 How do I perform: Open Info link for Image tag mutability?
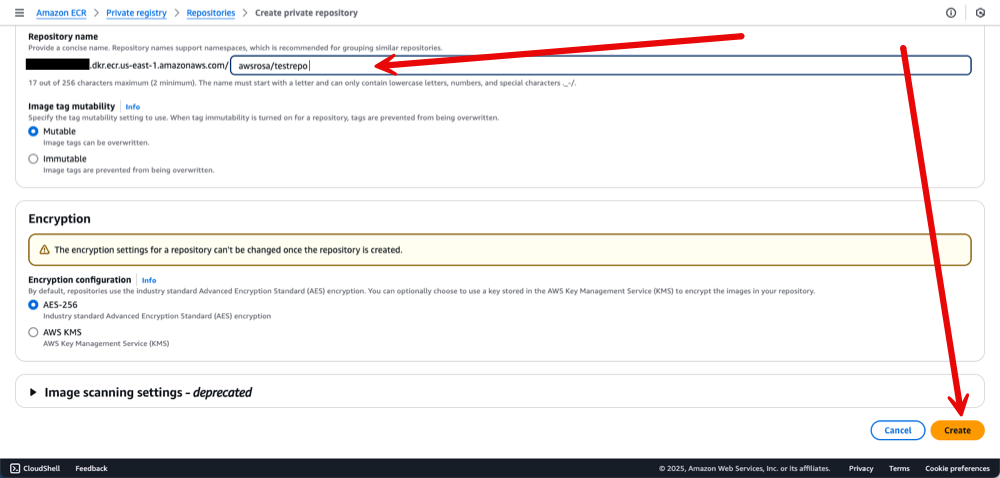[133, 107]
